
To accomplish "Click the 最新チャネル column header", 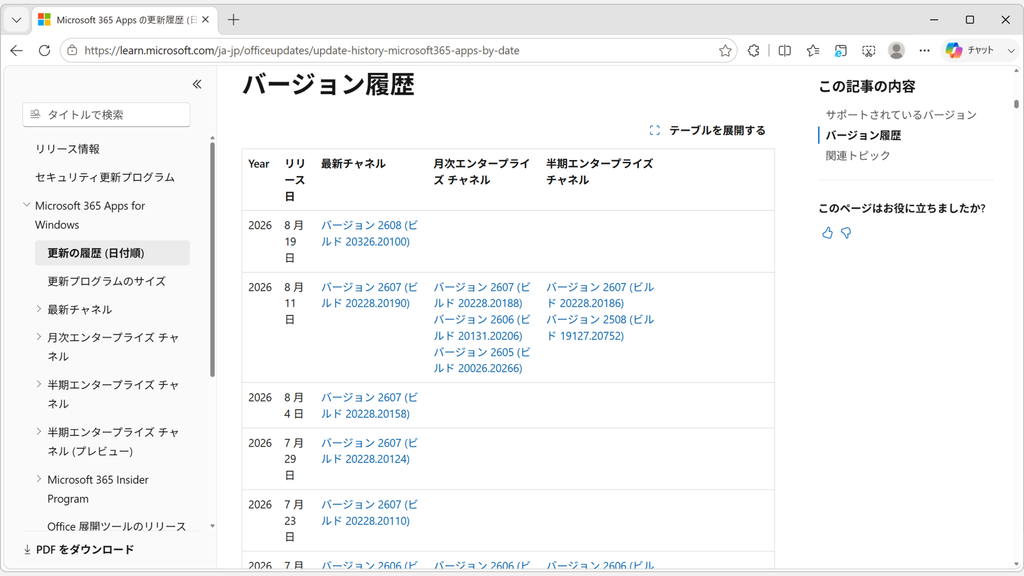I will click(x=353, y=164).
